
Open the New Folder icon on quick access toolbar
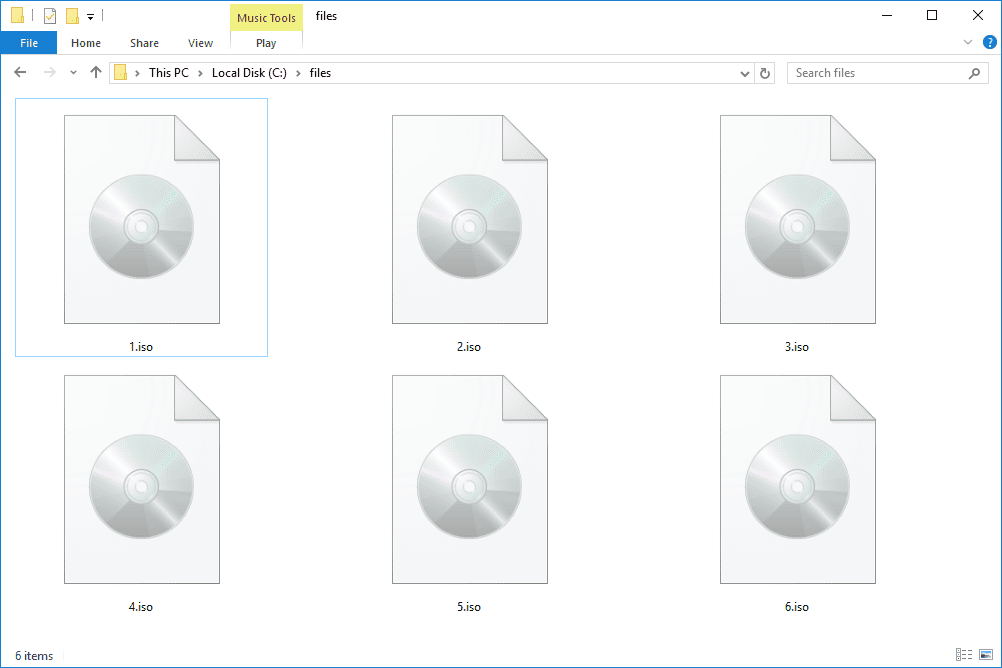72,16
